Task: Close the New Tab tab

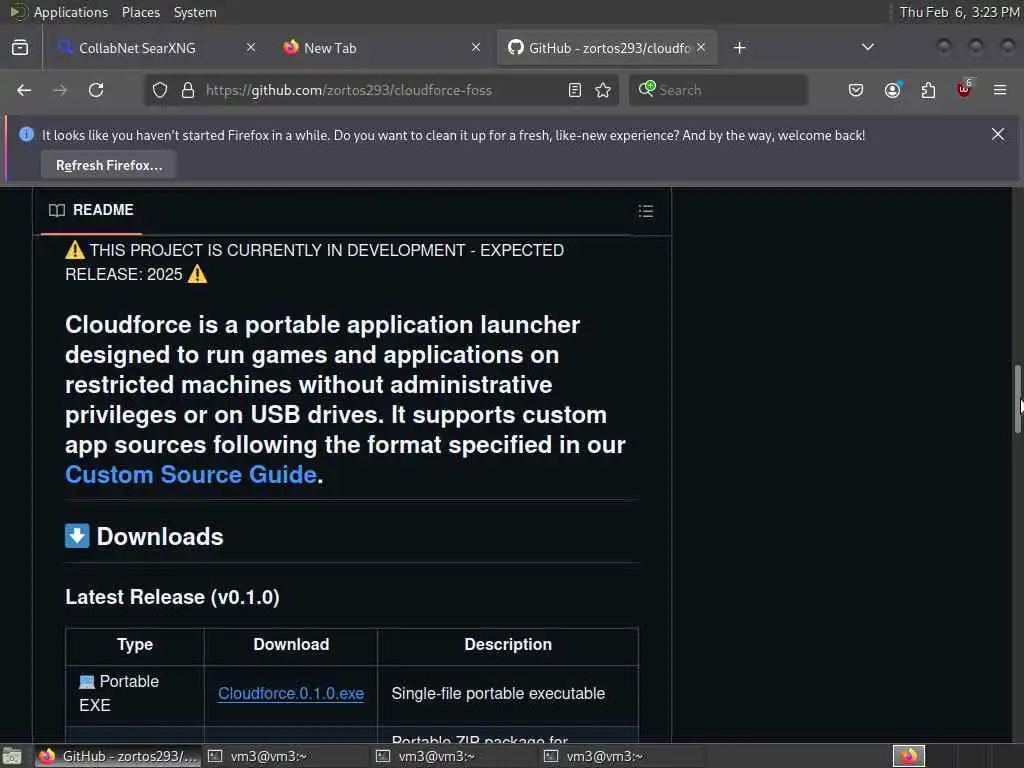Action: pos(476,47)
